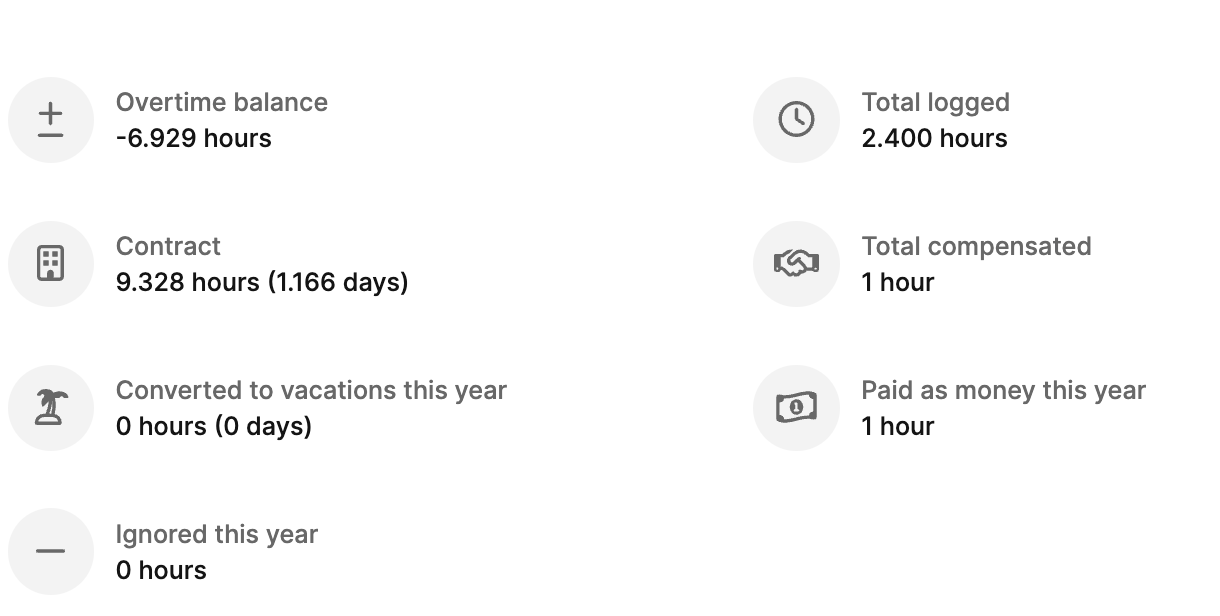The width and height of the screenshot is (1220, 616).
Task: Click the handshake Total compensated icon
Action: [x=796, y=264]
